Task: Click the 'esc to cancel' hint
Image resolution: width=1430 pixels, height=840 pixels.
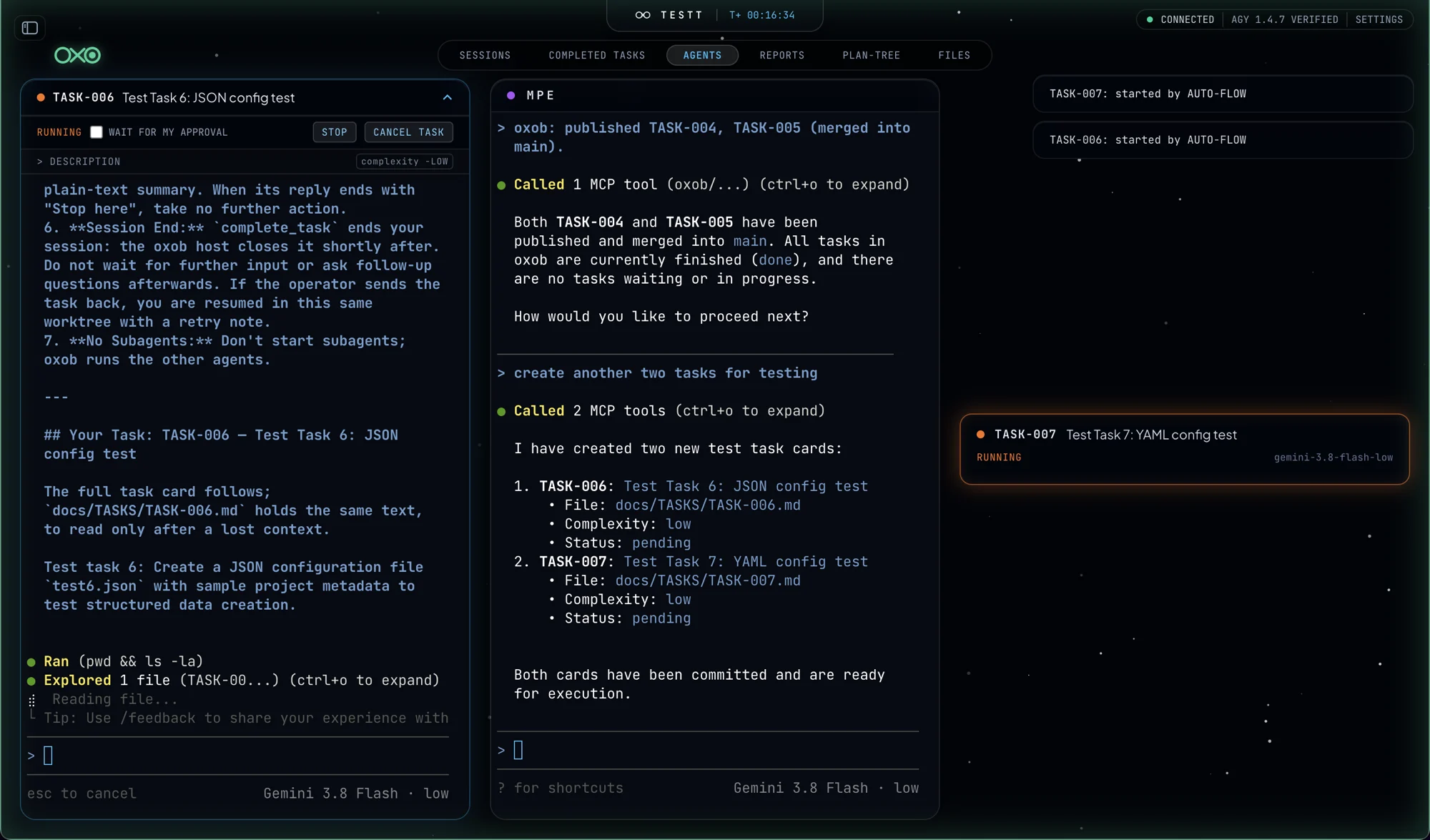Action: click(82, 794)
